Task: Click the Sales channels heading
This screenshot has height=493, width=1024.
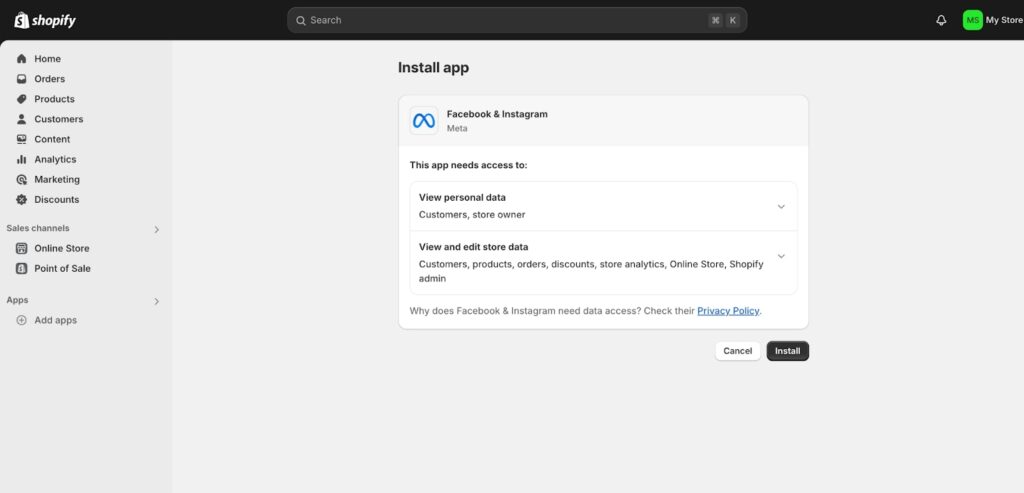Action: 38,229
